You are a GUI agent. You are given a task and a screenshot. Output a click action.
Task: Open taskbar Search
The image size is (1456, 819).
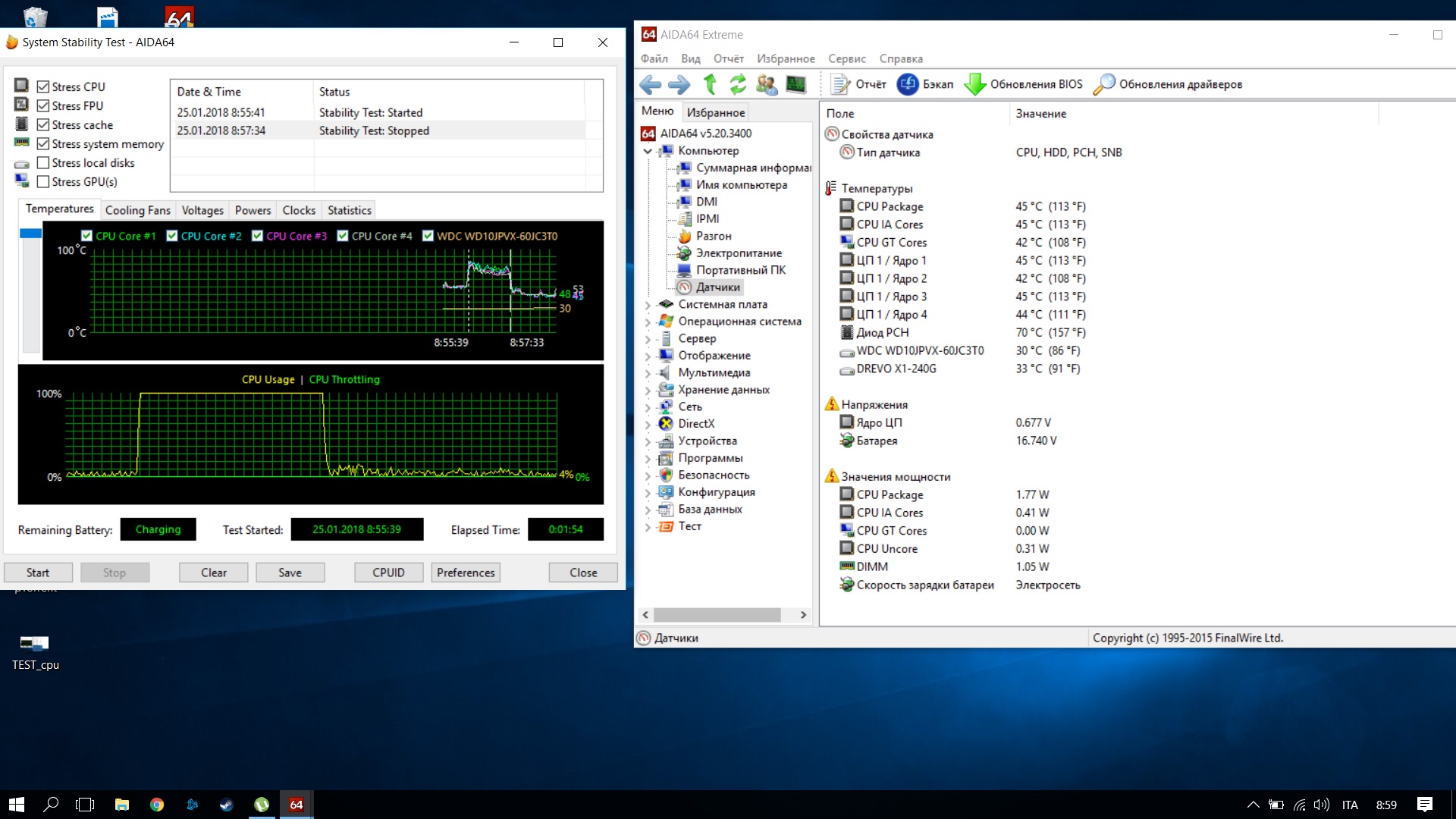click(51, 805)
